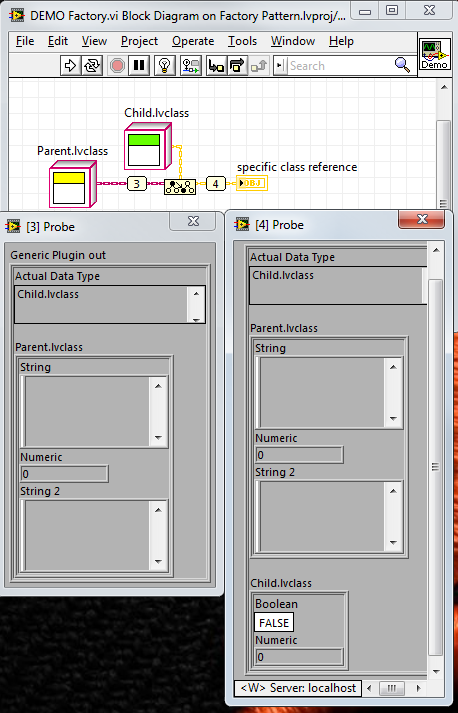Click String 2 scrollbar up arrow in Probe 4

(393, 491)
